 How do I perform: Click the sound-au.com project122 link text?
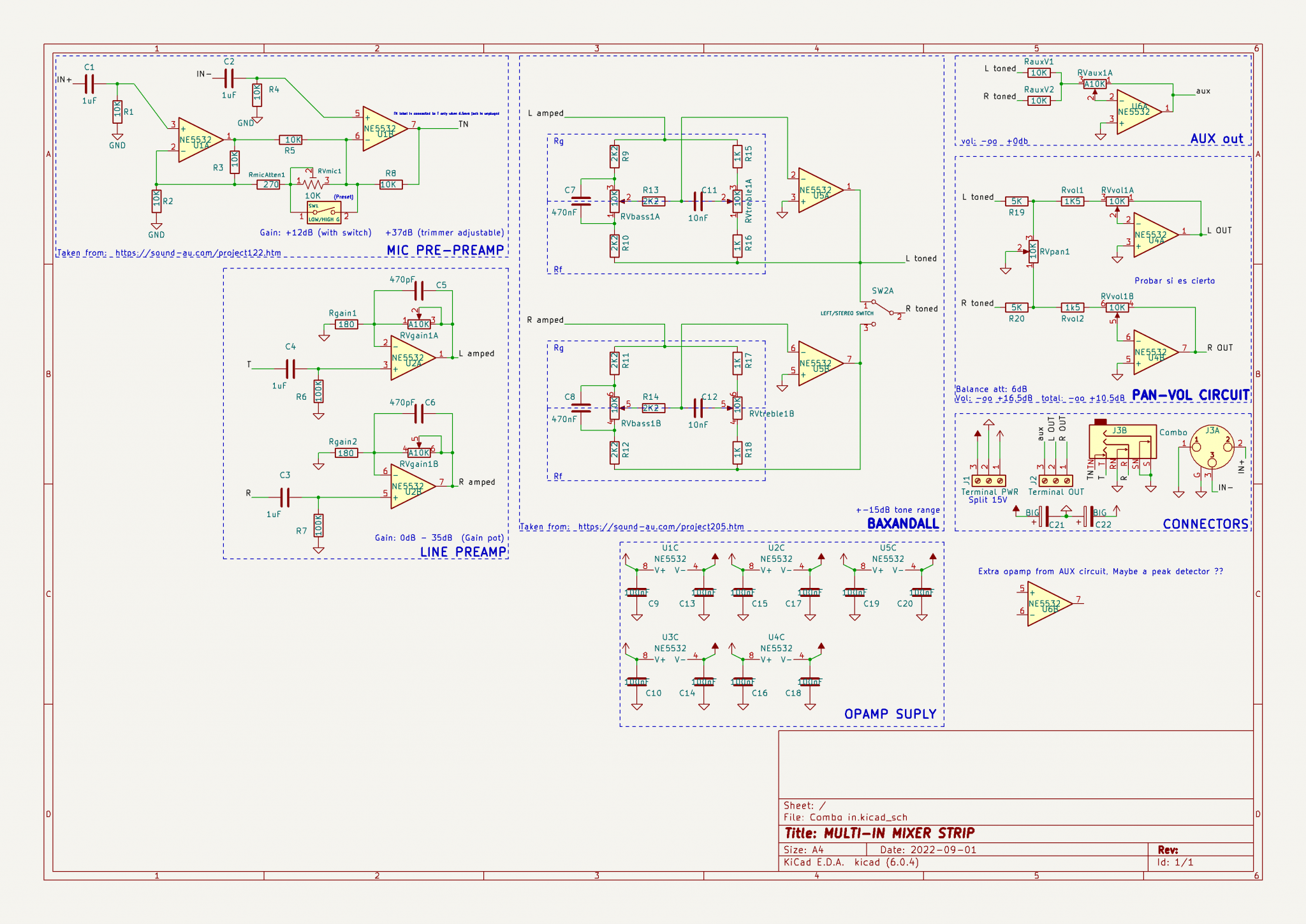[x=198, y=253]
